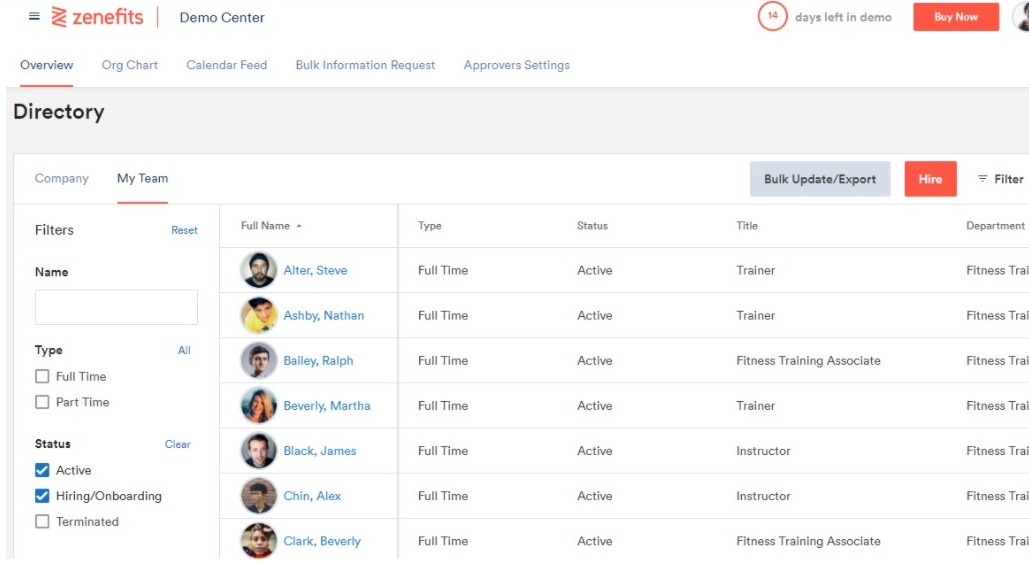Uncheck the Active status filter
Viewport: 1029px width, 562px height.
(x=42, y=470)
